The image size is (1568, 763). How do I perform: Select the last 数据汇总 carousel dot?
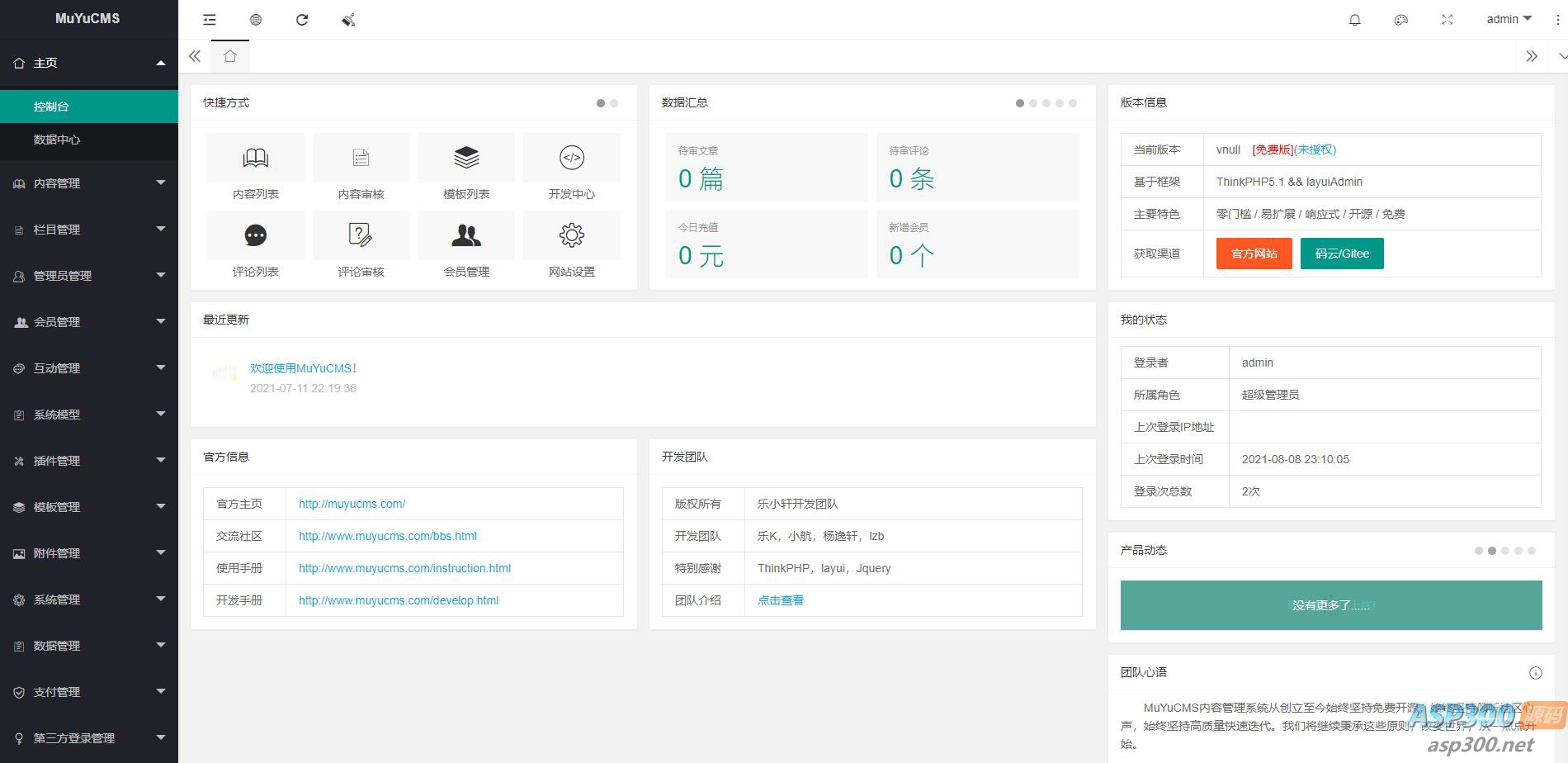(1073, 103)
